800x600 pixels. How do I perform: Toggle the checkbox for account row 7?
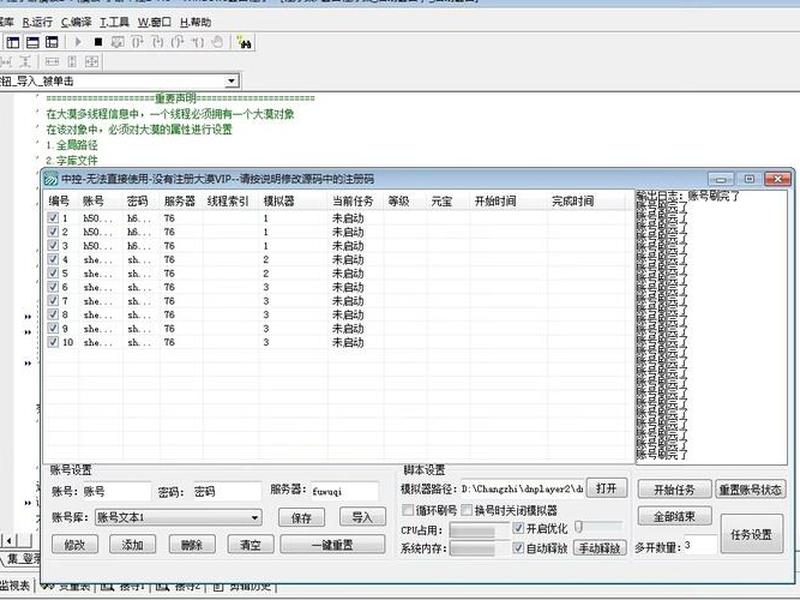53,301
